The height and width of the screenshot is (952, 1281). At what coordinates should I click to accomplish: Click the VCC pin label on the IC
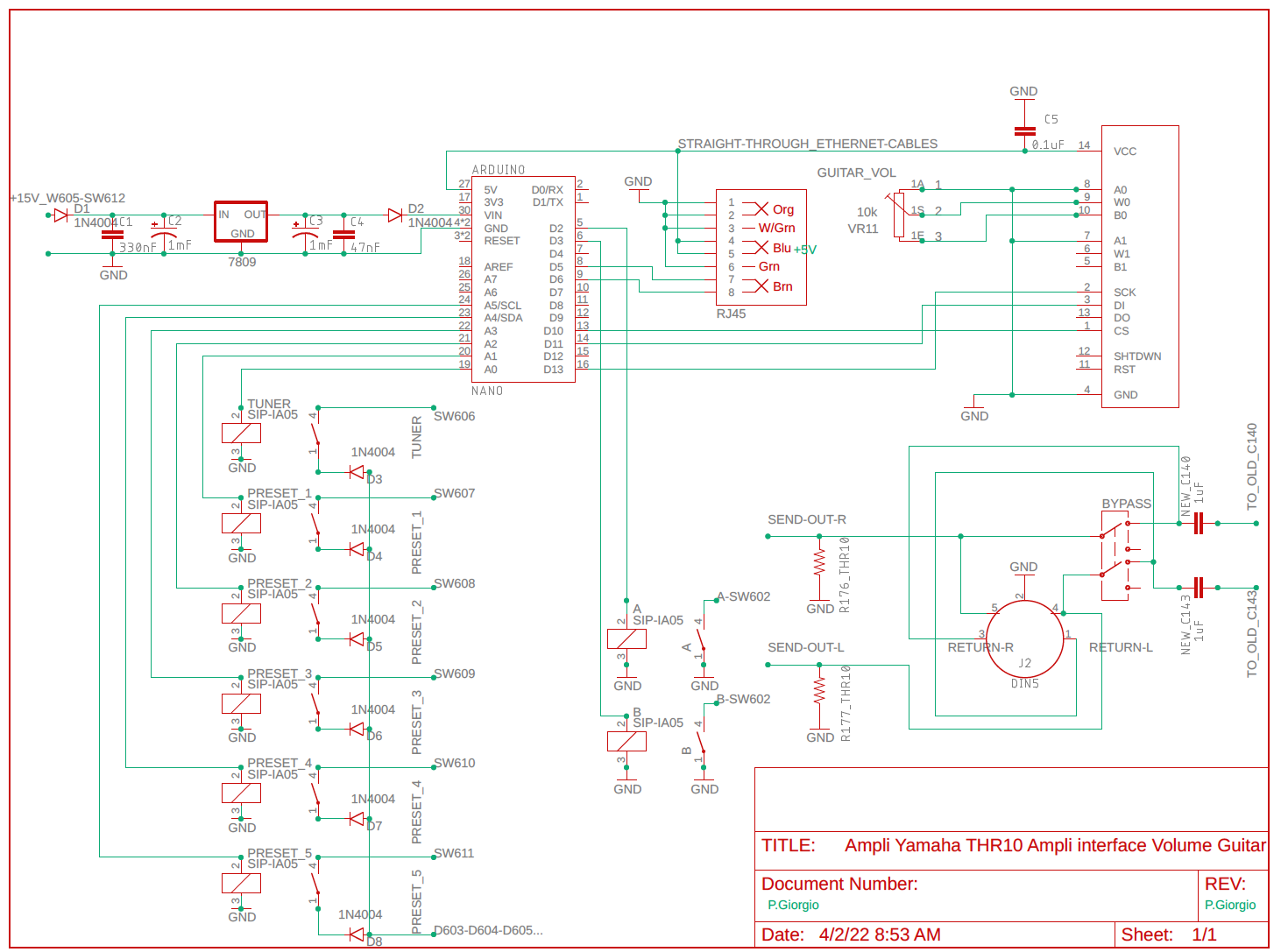[1125, 152]
